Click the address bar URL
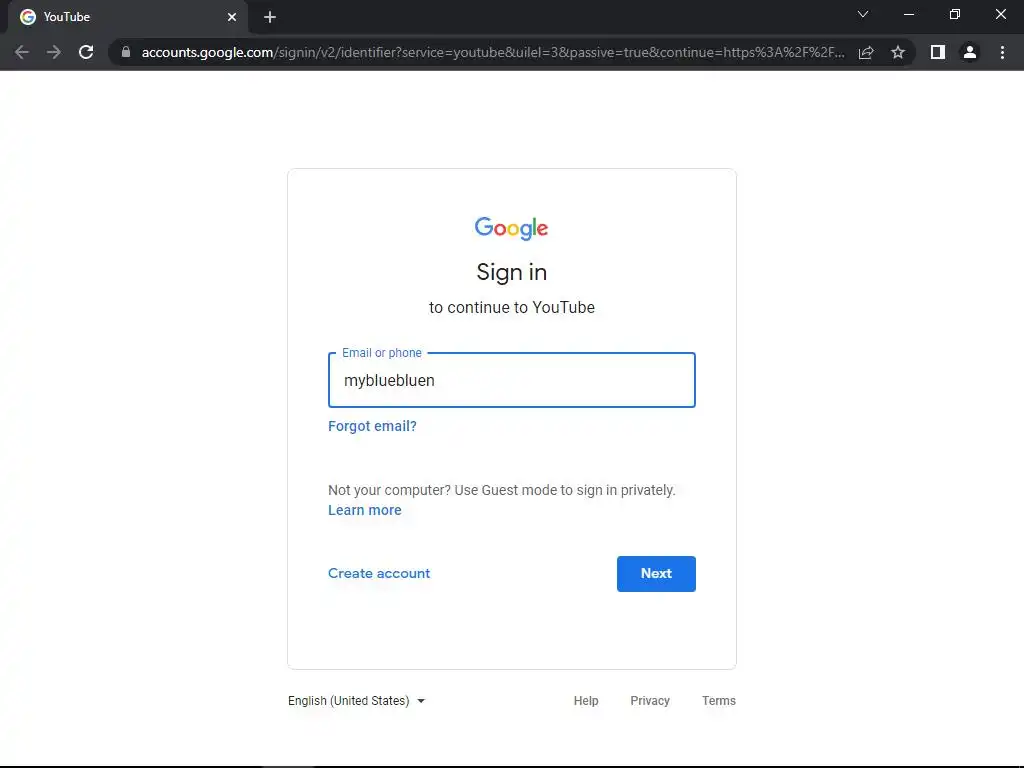Image resolution: width=1024 pixels, height=768 pixels. (x=493, y=52)
